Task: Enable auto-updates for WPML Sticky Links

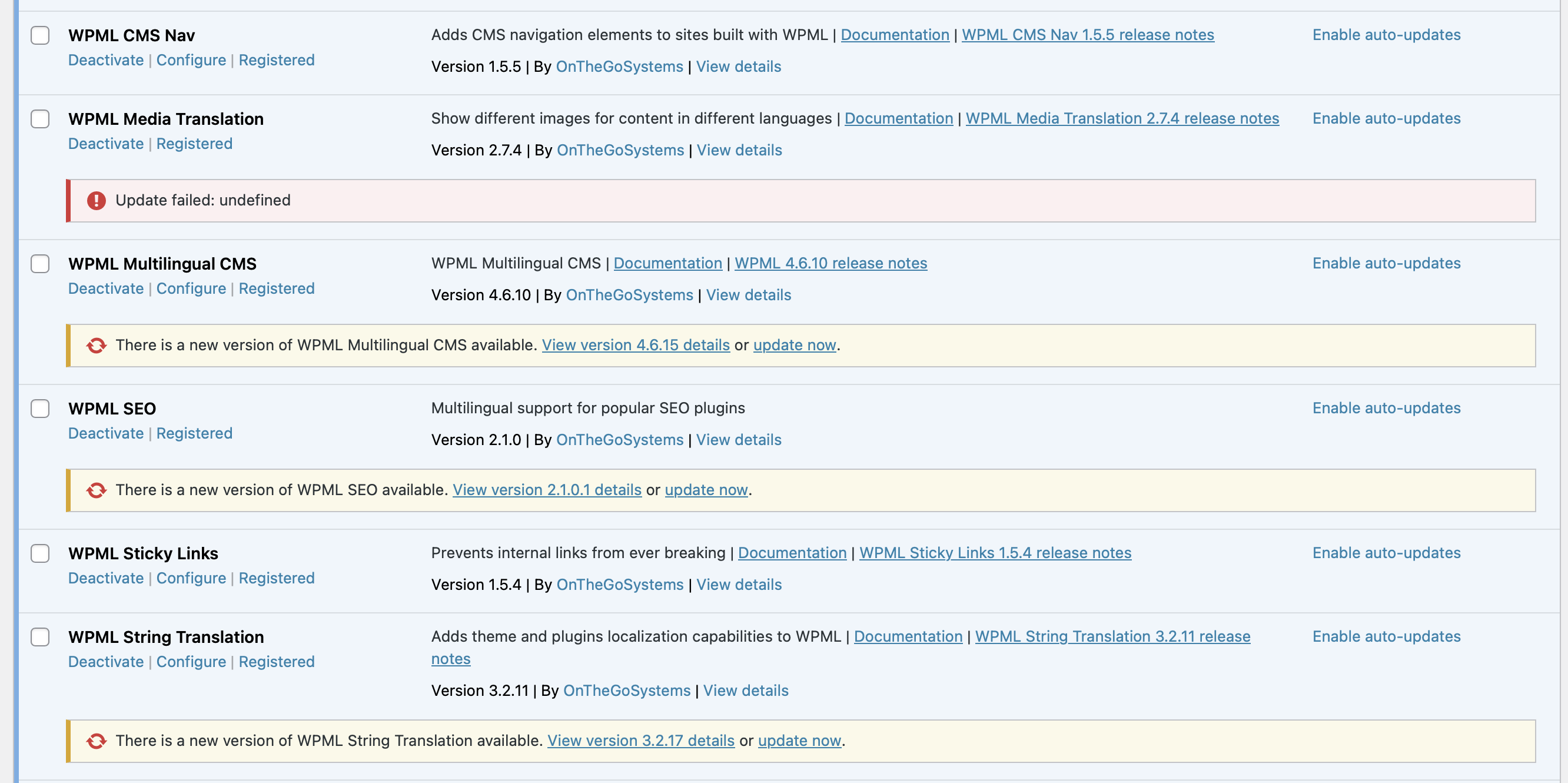Action: (x=1386, y=553)
